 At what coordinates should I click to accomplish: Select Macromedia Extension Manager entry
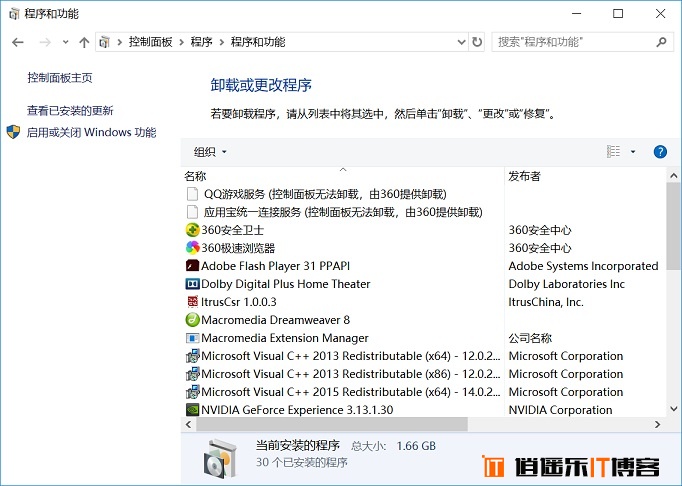pyautogui.click(x=285, y=338)
